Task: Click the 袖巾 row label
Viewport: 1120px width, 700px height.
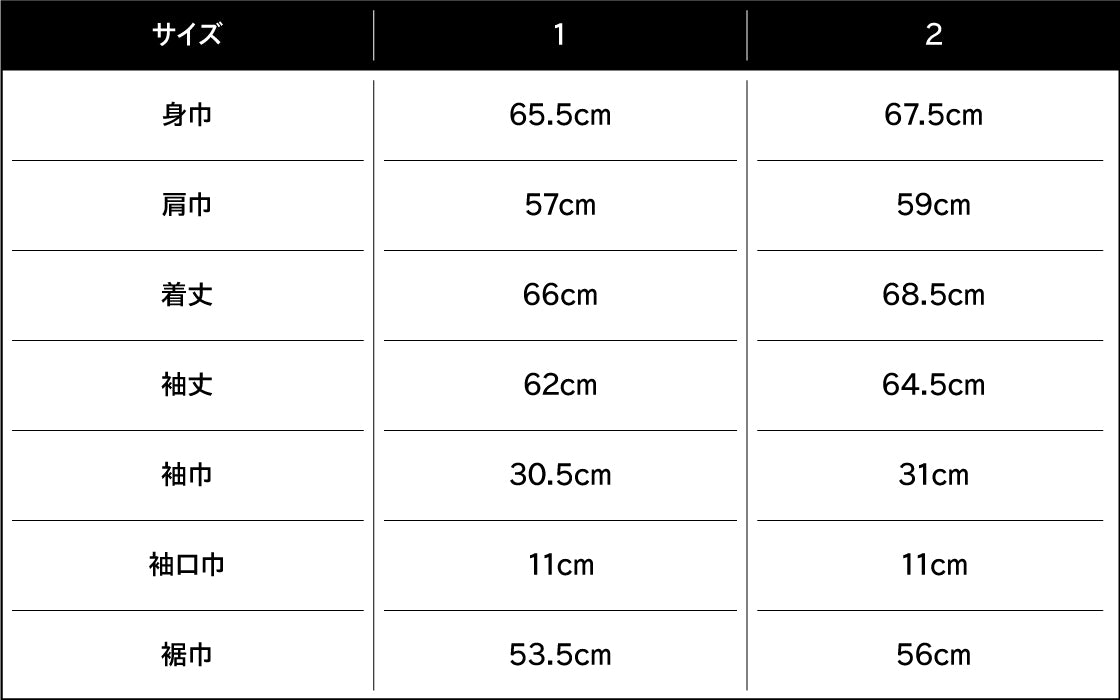Action: click(x=187, y=475)
